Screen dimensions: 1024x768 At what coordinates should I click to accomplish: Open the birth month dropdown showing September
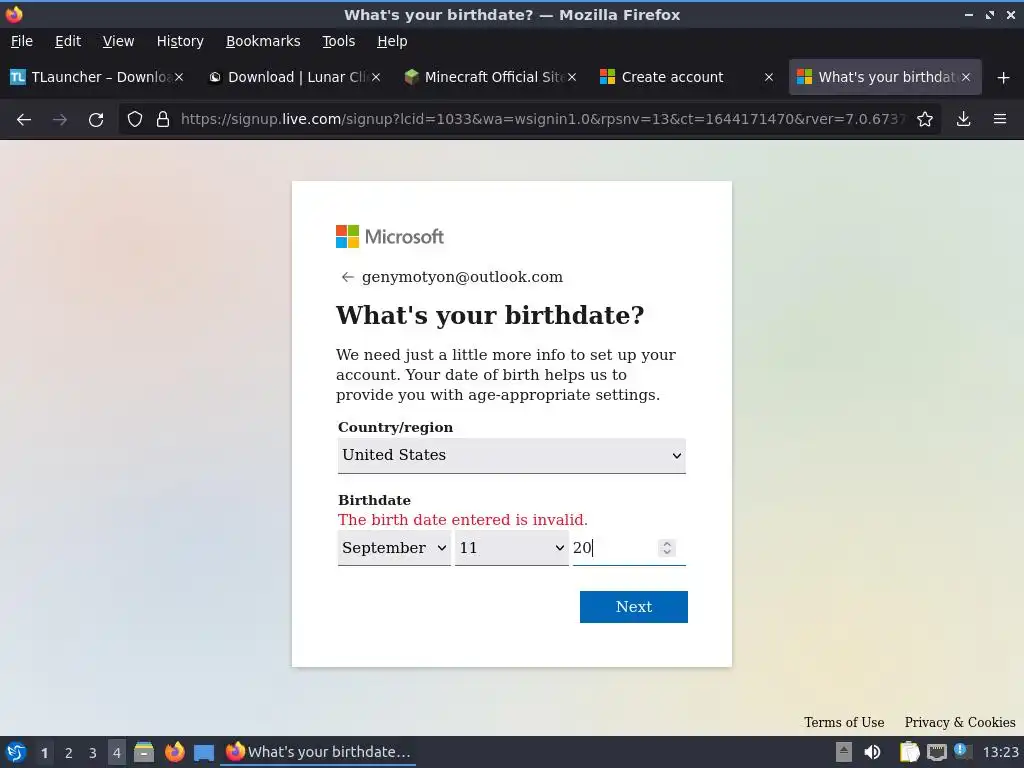tap(394, 548)
